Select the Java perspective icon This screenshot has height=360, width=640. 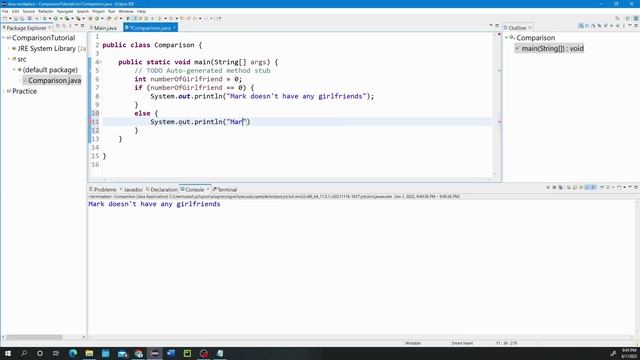coord(636,18)
